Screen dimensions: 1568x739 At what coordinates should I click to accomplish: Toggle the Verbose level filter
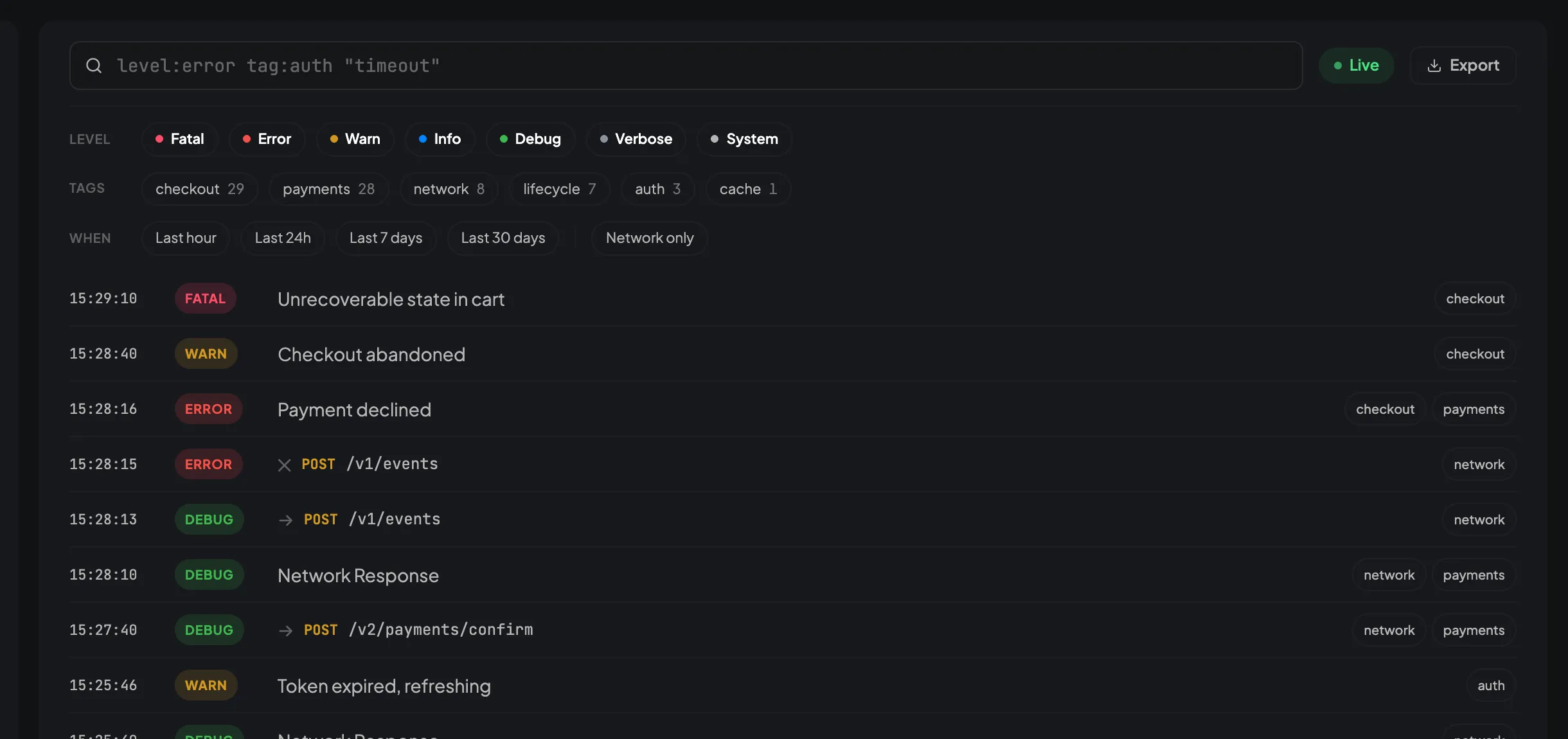click(636, 139)
